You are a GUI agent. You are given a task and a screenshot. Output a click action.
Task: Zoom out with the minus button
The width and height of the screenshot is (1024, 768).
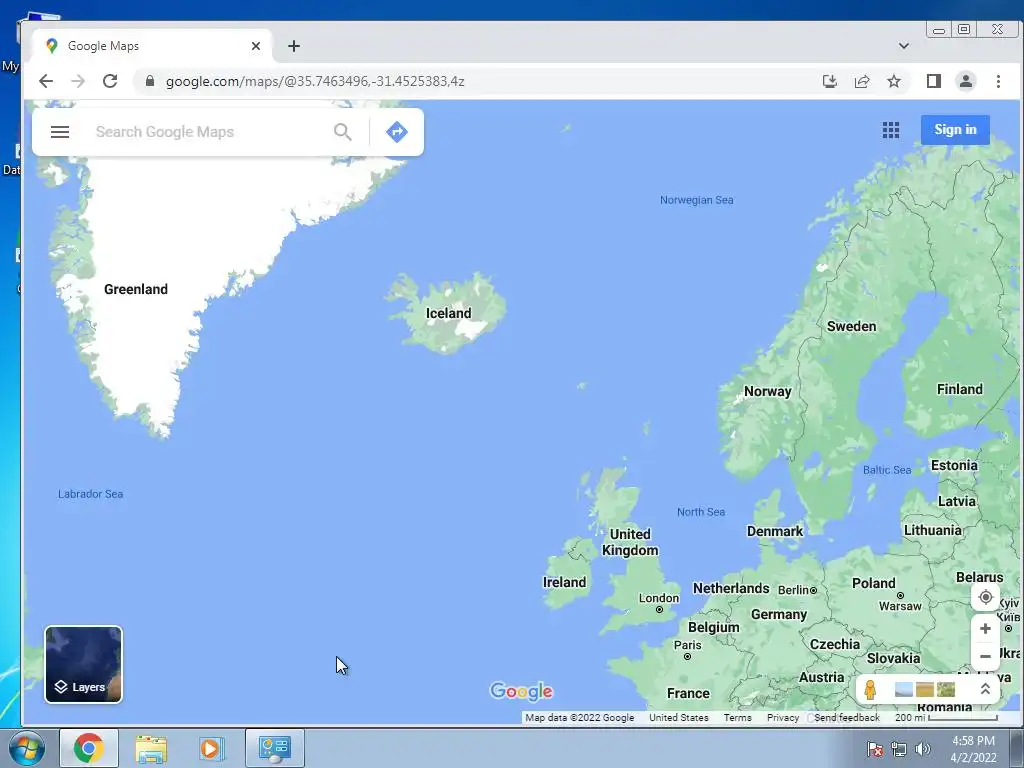pyautogui.click(x=985, y=656)
